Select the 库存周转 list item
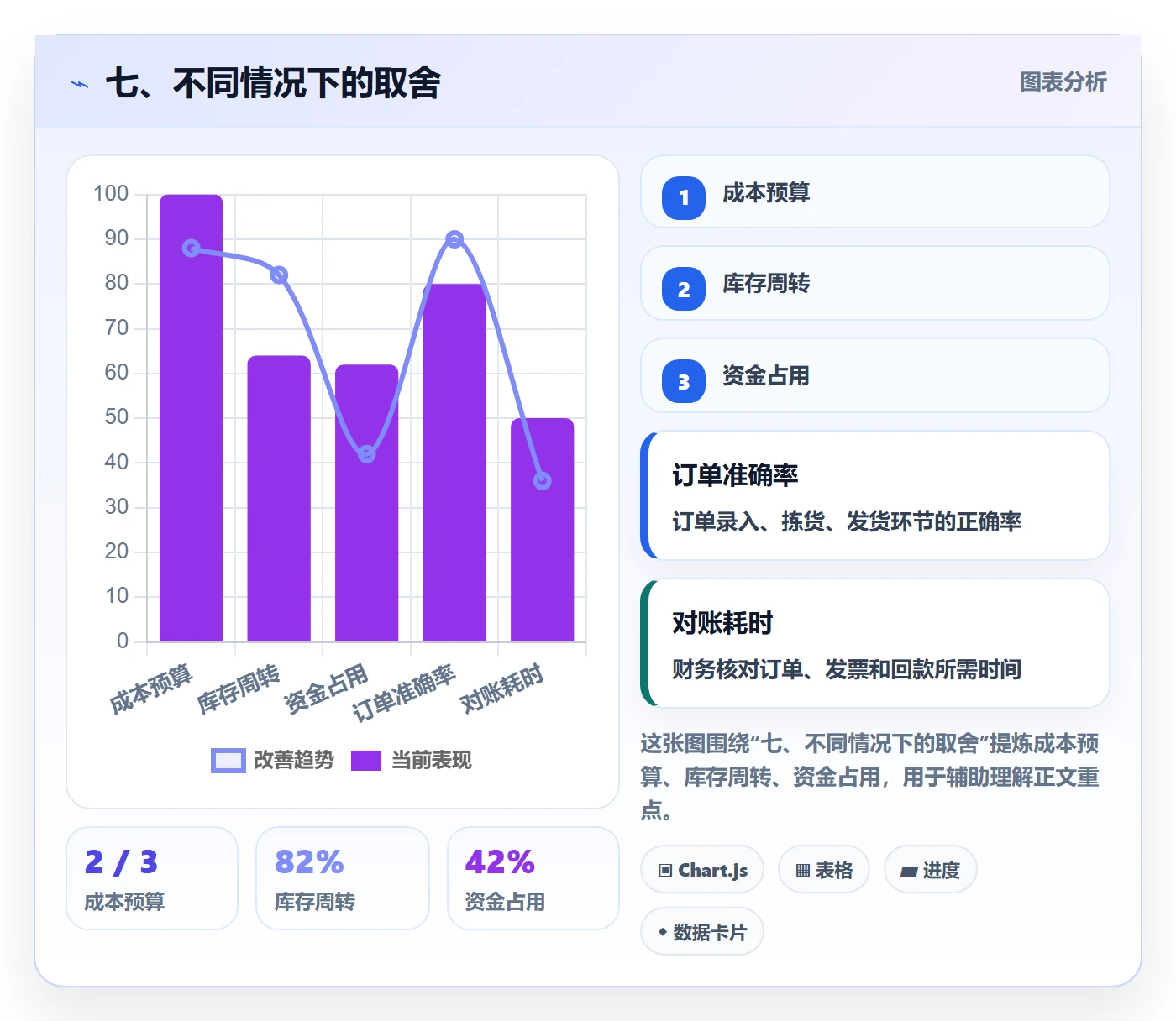The width and height of the screenshot is (1176, 1021). tap(875, 283)
